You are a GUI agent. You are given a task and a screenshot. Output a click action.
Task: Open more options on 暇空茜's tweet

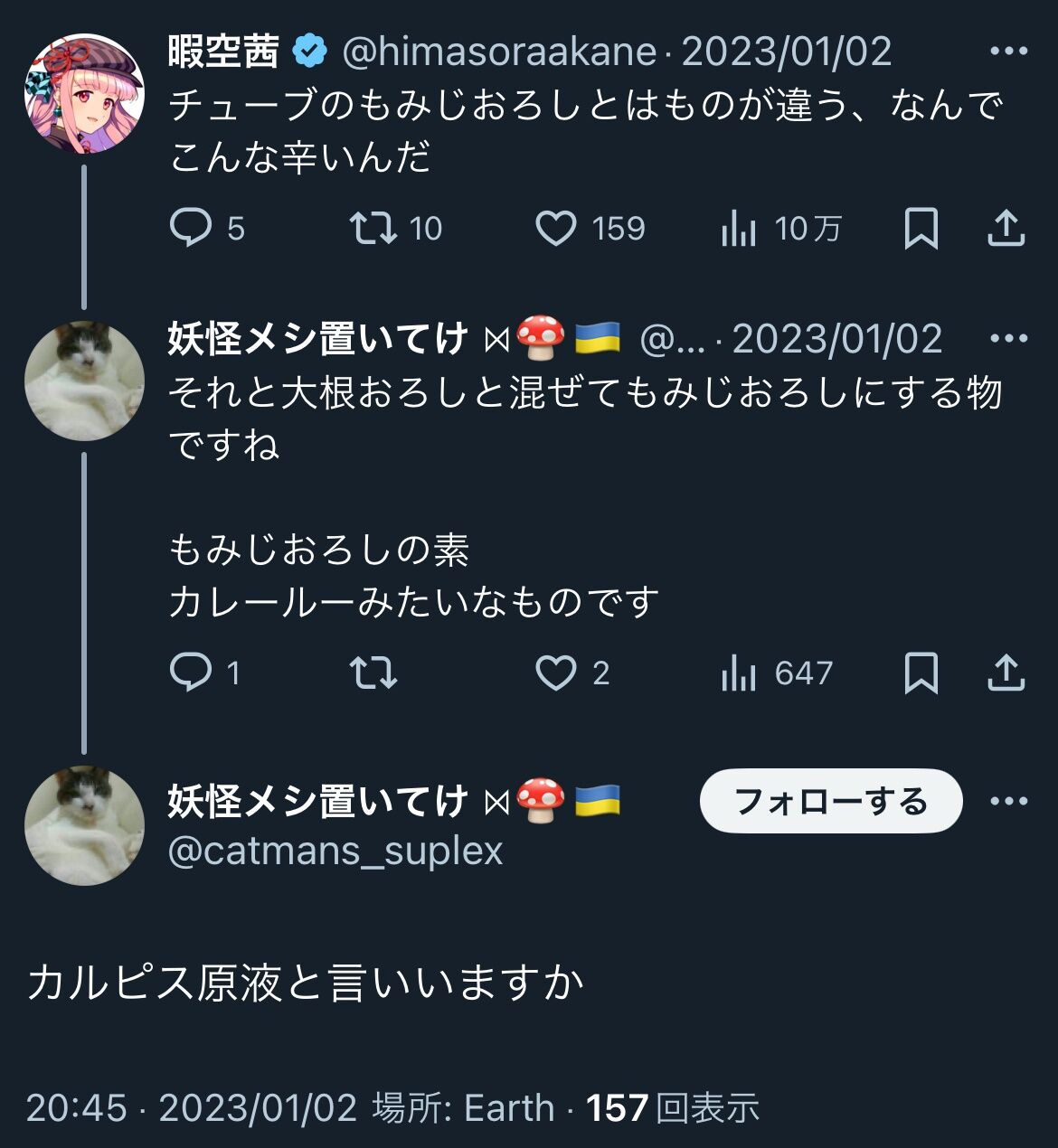(x=1009, y=52)
